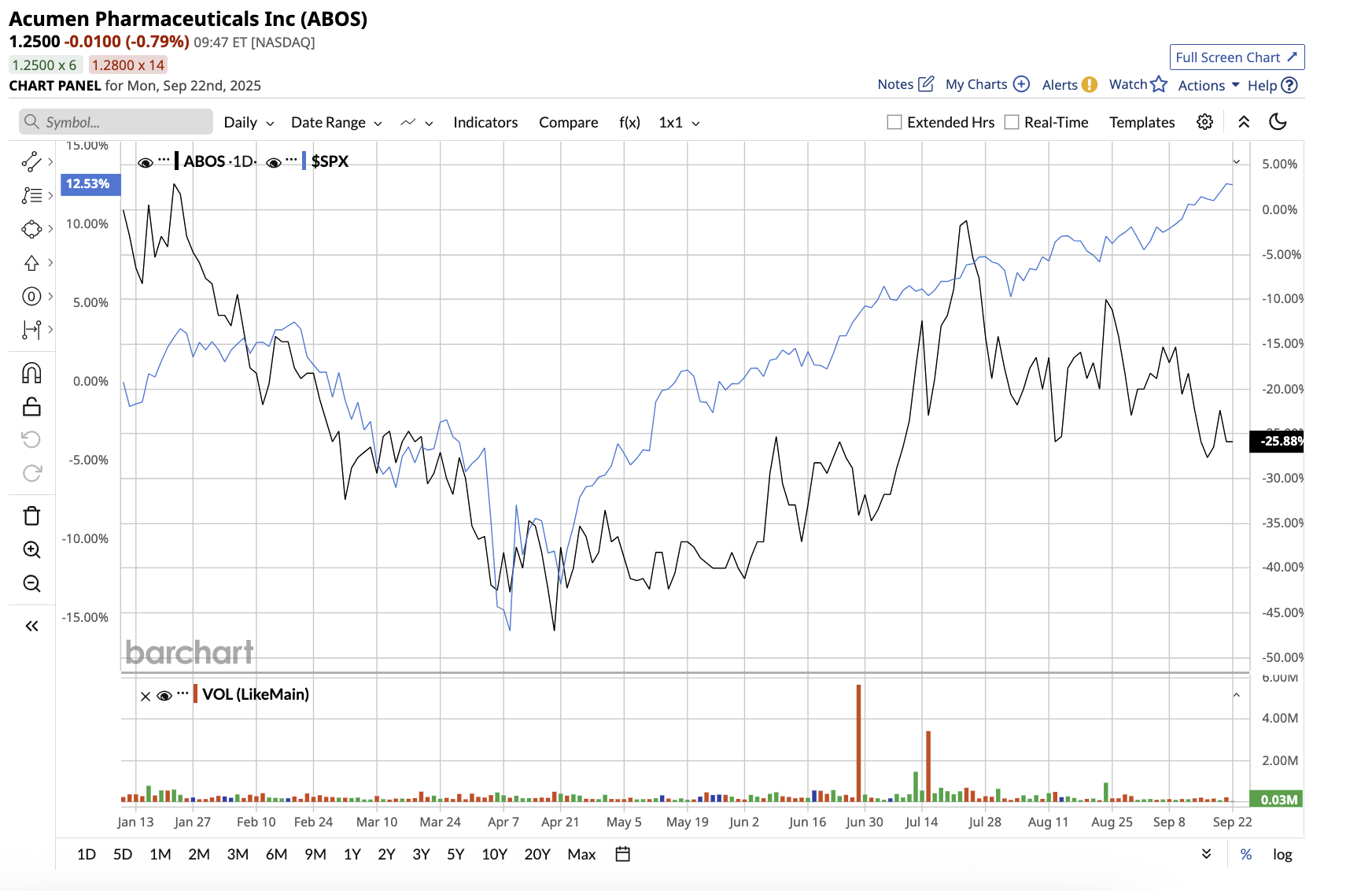Image resolution: width=1372 pixels, height=891 pixels.
Task: Select the arrow marker tool
Action: pyautogui.click(x=31, y=263)
